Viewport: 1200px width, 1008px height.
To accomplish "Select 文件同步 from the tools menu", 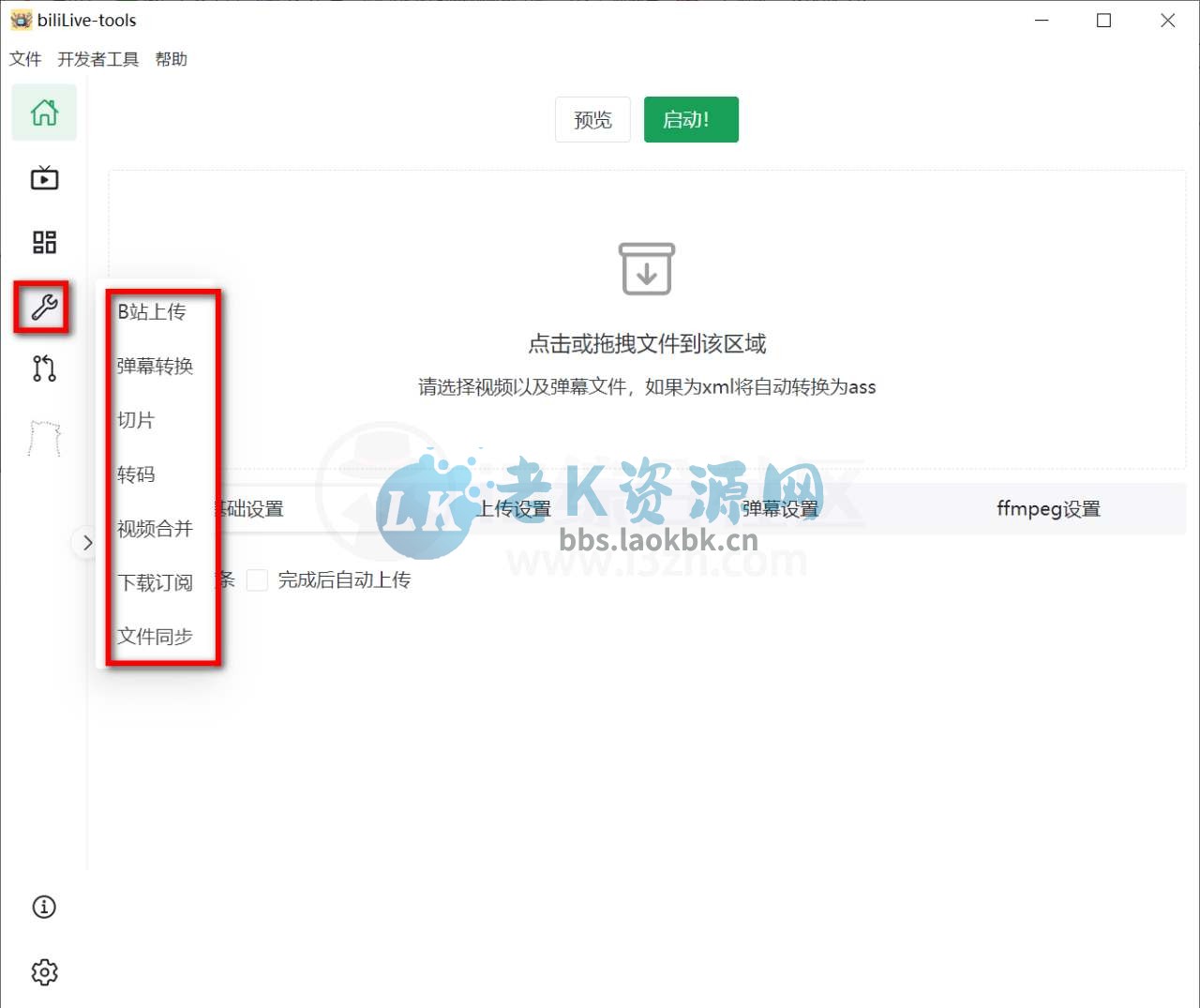I will (x=155, y=637).
